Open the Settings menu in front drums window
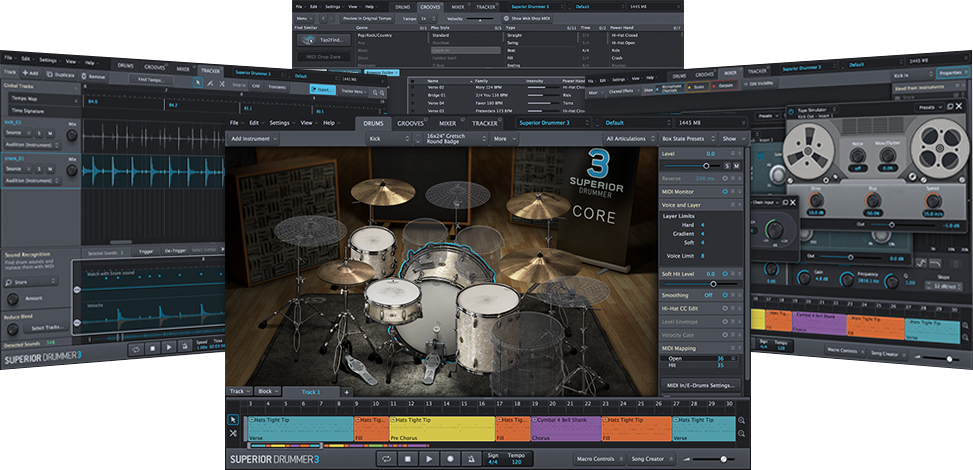The height and width of the screenshot is (470, 973). (280, 123)
